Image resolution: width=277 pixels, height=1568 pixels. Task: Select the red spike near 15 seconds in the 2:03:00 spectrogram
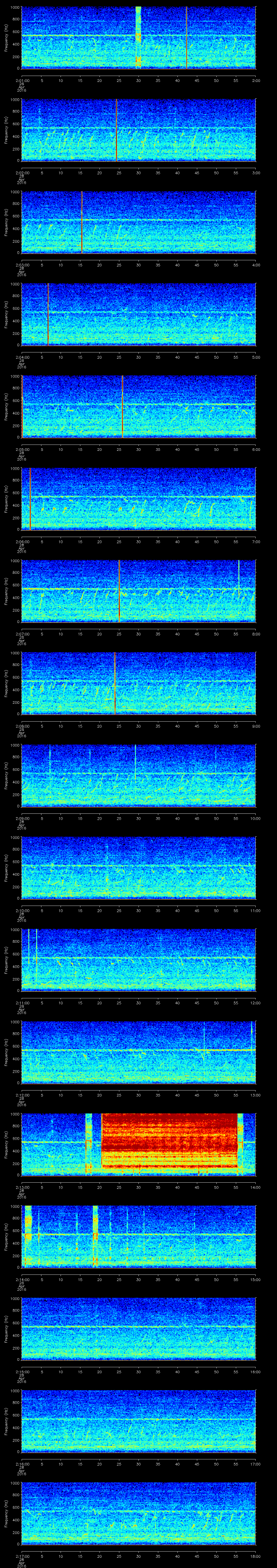point(82,222)
